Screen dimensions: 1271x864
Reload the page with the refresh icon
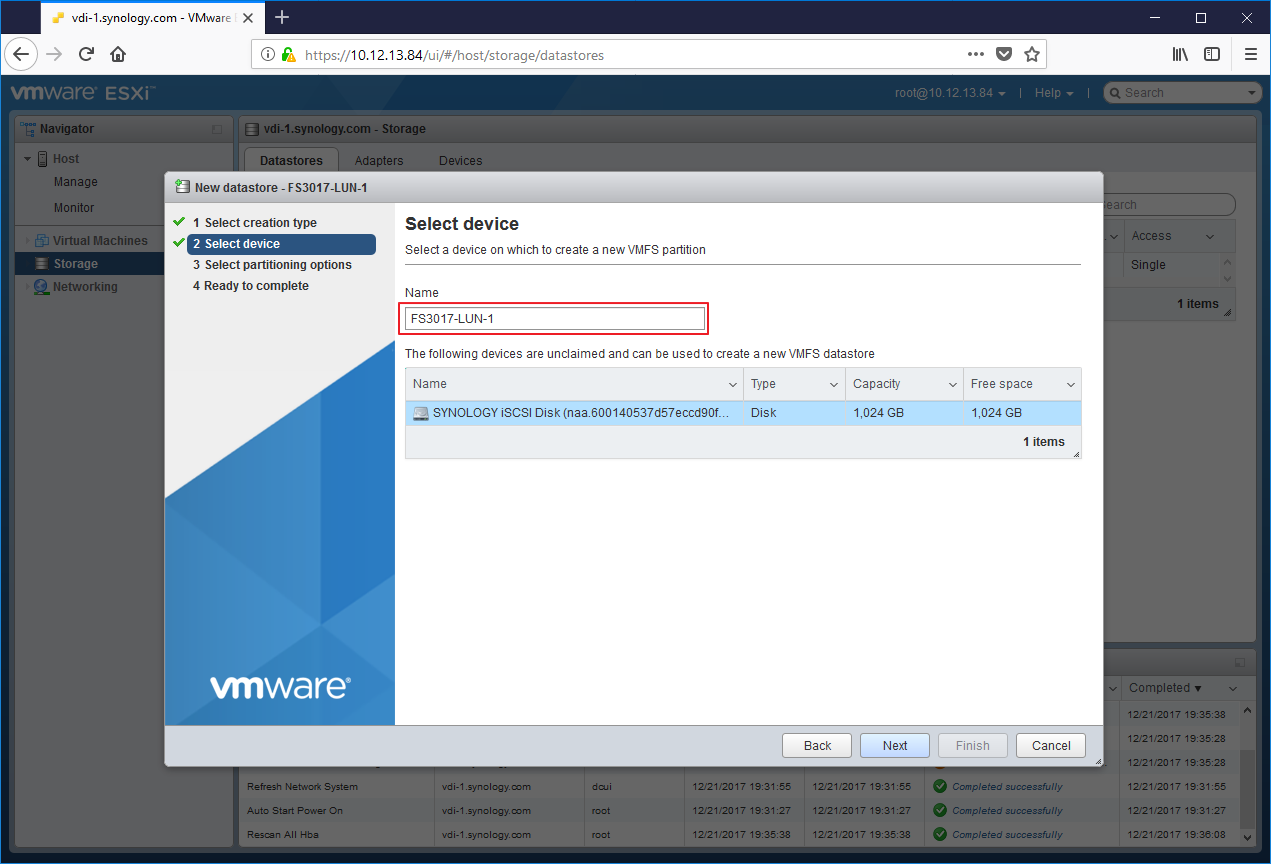pyautogui.click(x=86, y=54)
